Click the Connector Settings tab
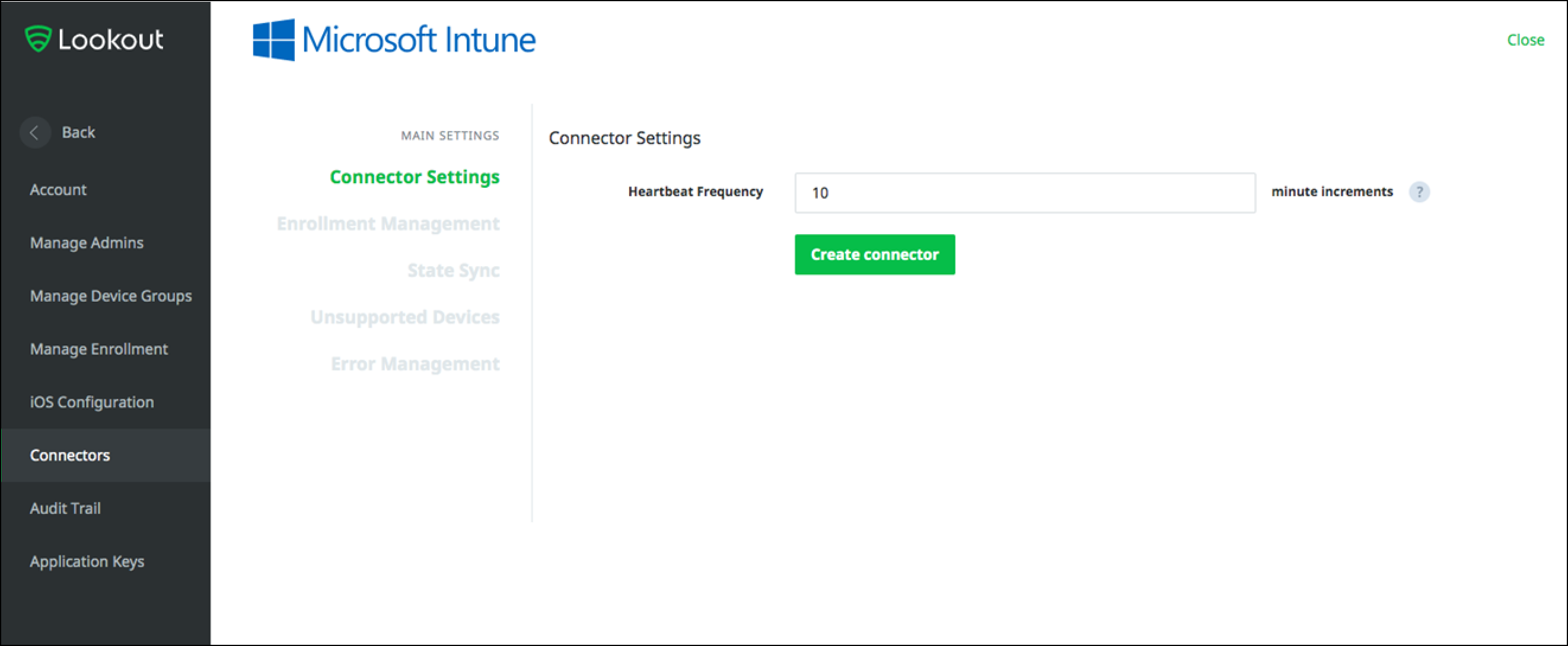Image resolution: width=1568 pixels, height=646 pixels. pos(415,176)
